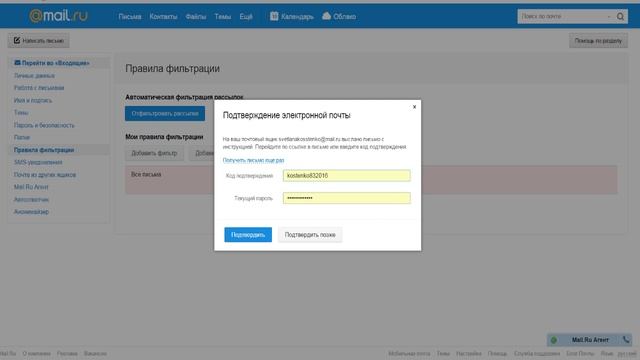Close the email confirmation dialog
Image resolution: width=640 pixels, height=360 pixels.
click(414, 107)
